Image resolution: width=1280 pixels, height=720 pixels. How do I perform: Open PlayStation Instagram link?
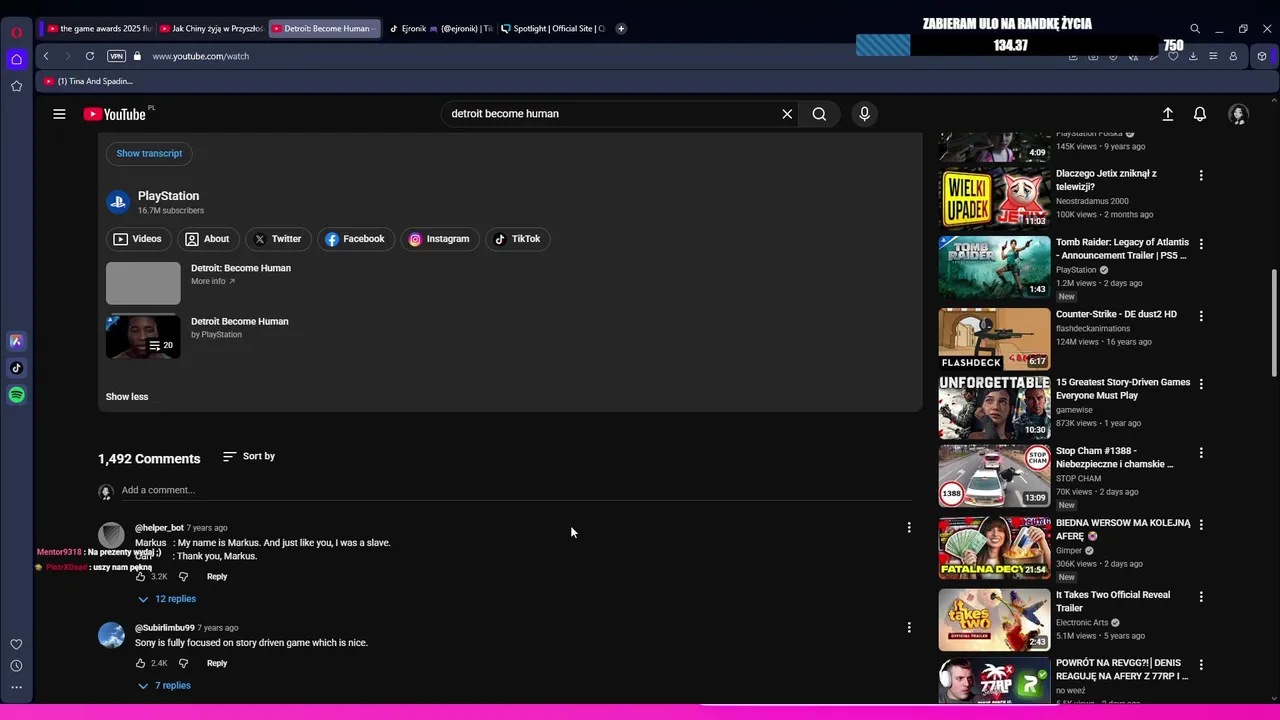(x=438, y=239)
